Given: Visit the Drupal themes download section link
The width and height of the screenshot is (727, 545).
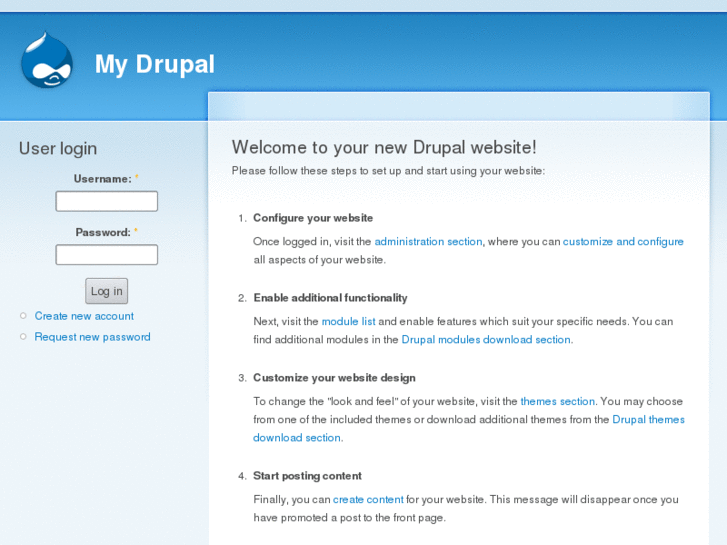Looking at the screenshot, I should pos(648,419).
